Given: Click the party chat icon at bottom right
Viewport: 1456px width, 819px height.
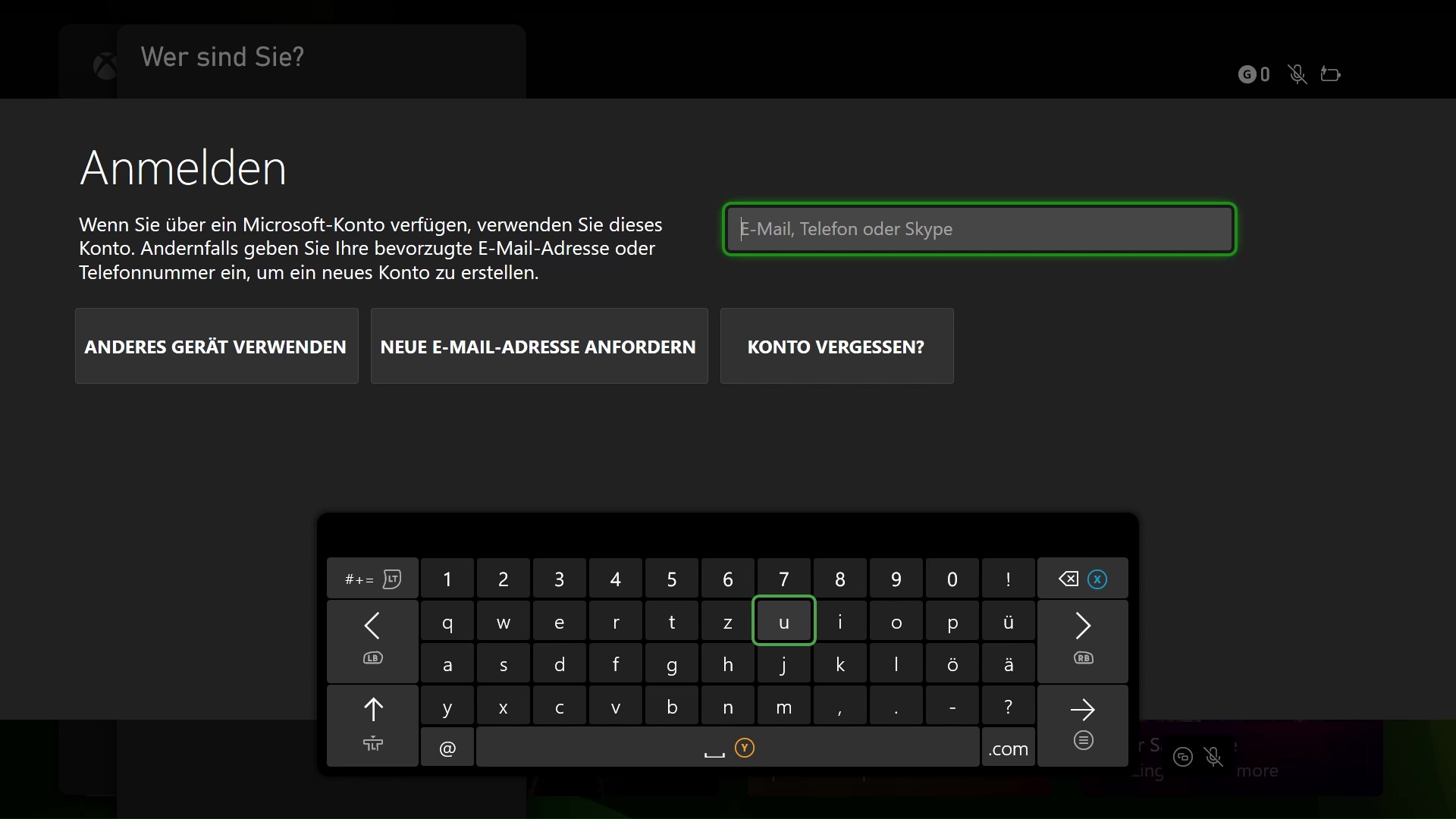Looking at the screenshot, I should (1183, 757).
